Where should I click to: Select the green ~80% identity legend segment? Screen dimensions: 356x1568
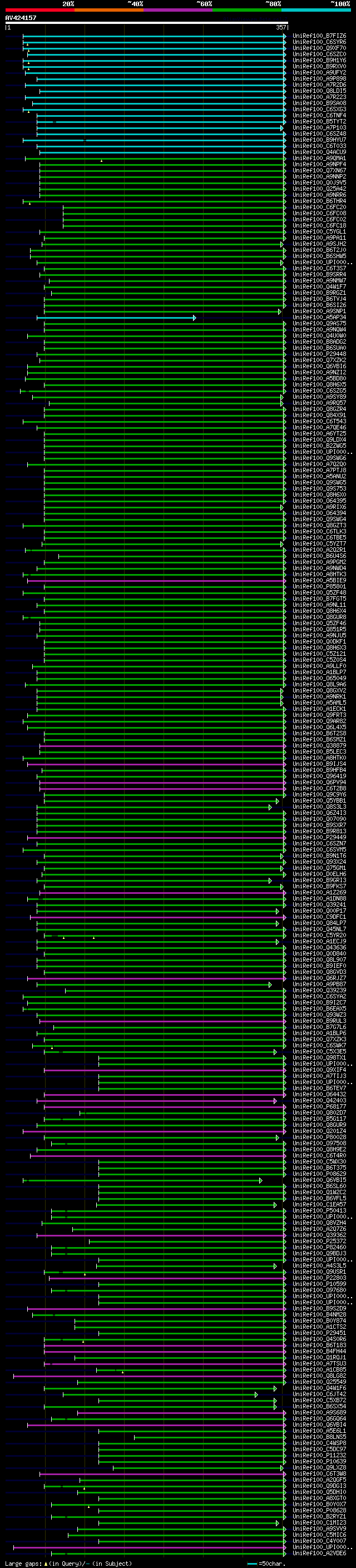click(x=247, y=10)
